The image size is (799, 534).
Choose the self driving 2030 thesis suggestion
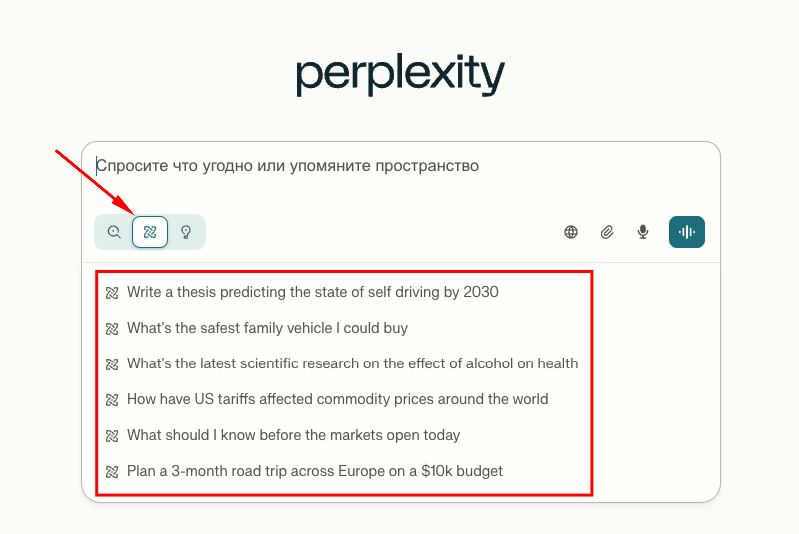[312, 292]
